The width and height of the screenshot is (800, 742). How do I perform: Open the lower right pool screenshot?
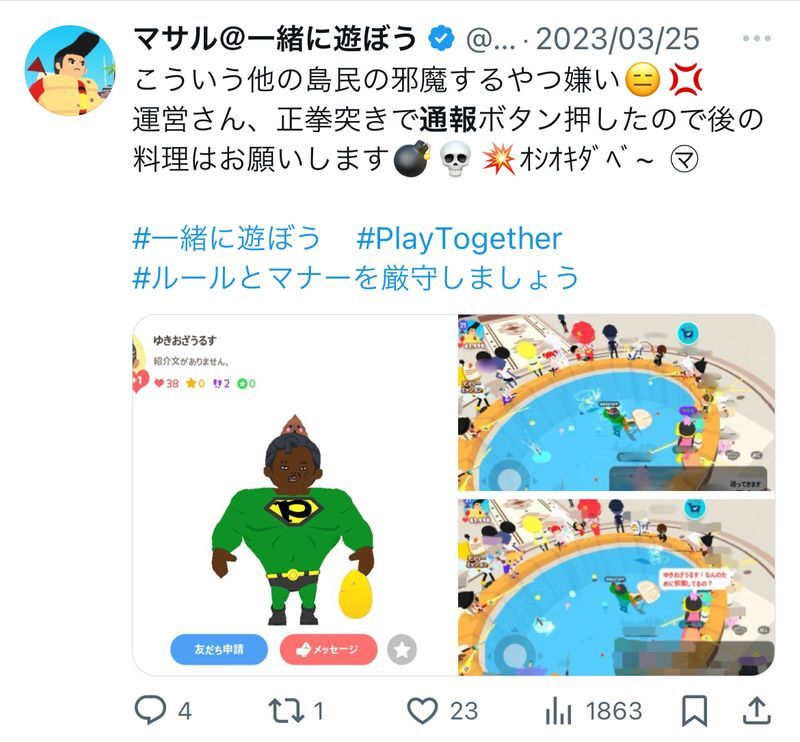point(617,587)
